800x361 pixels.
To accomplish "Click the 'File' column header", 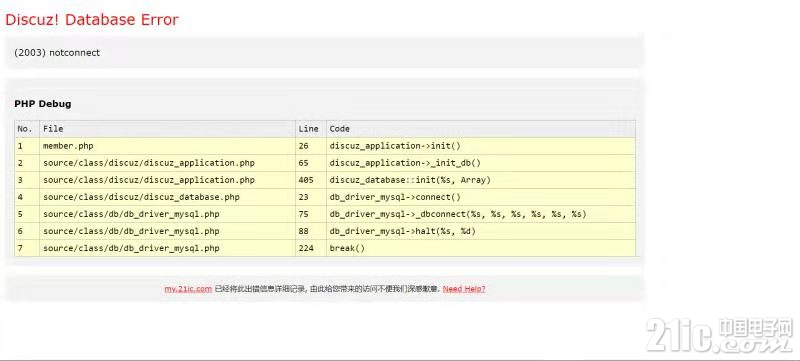I will click(x=167, y=129).
